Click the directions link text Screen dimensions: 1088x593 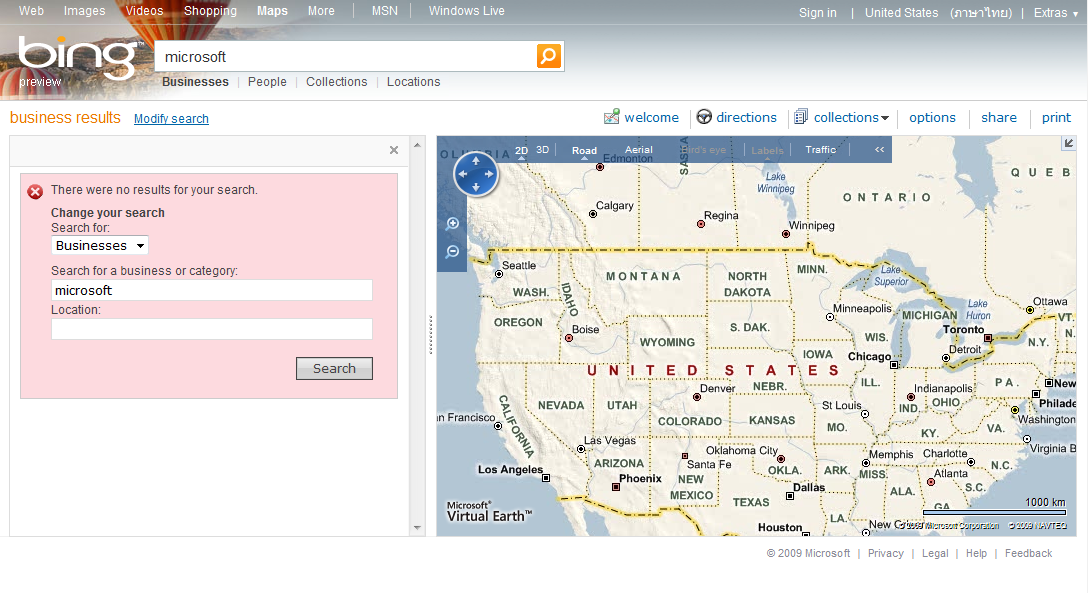click(x=747, y=118)
